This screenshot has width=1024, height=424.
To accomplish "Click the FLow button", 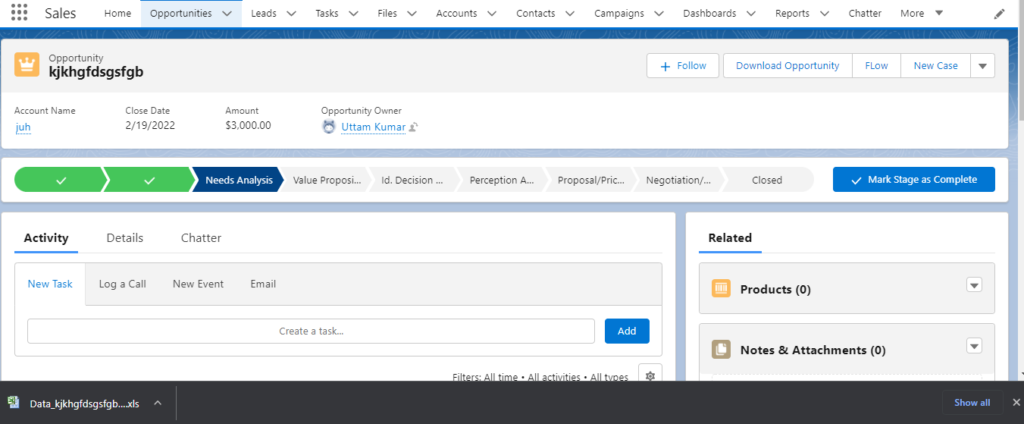I will tap(876, 65).
